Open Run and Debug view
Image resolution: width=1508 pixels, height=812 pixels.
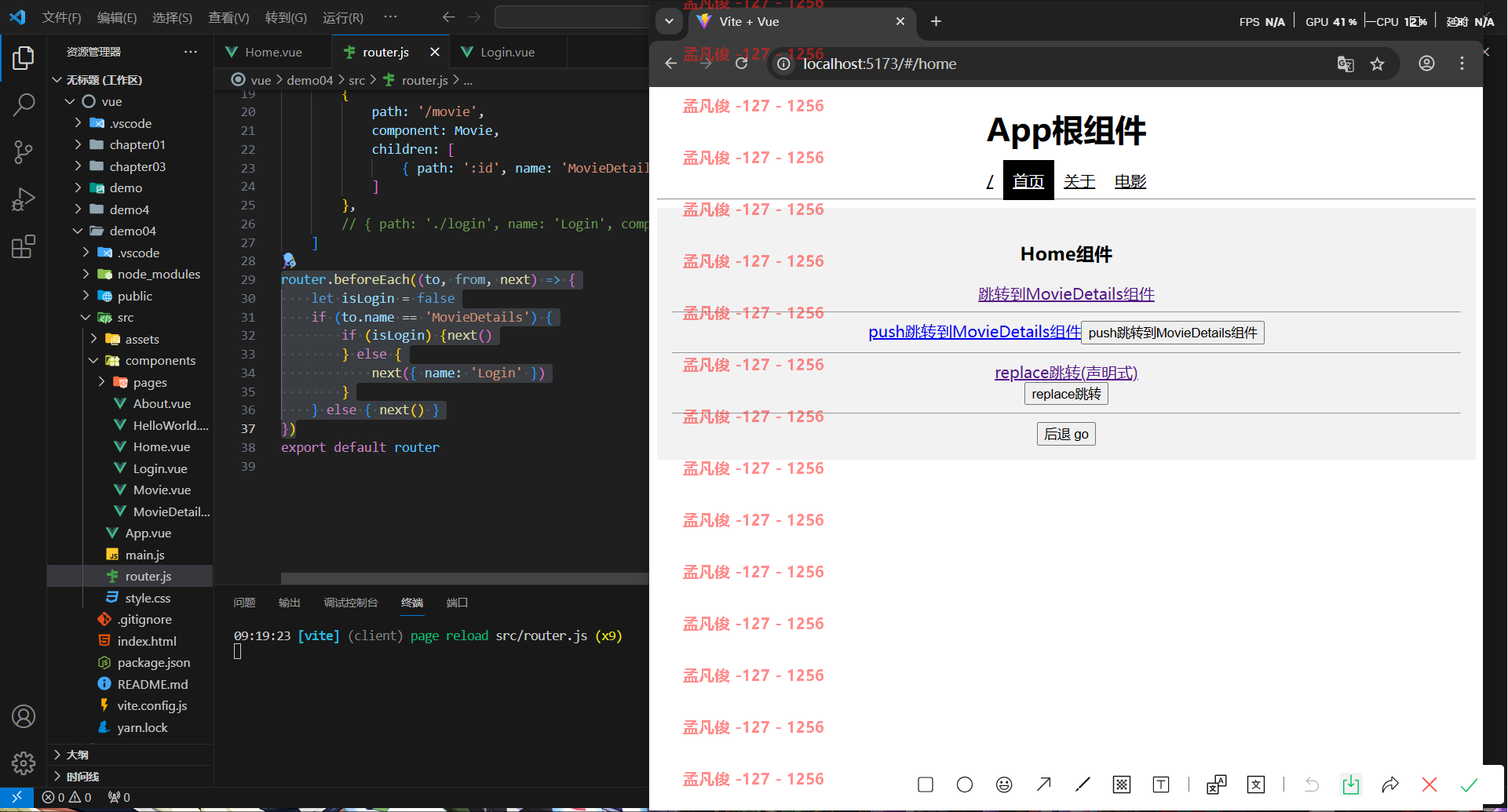coord(24,199)
